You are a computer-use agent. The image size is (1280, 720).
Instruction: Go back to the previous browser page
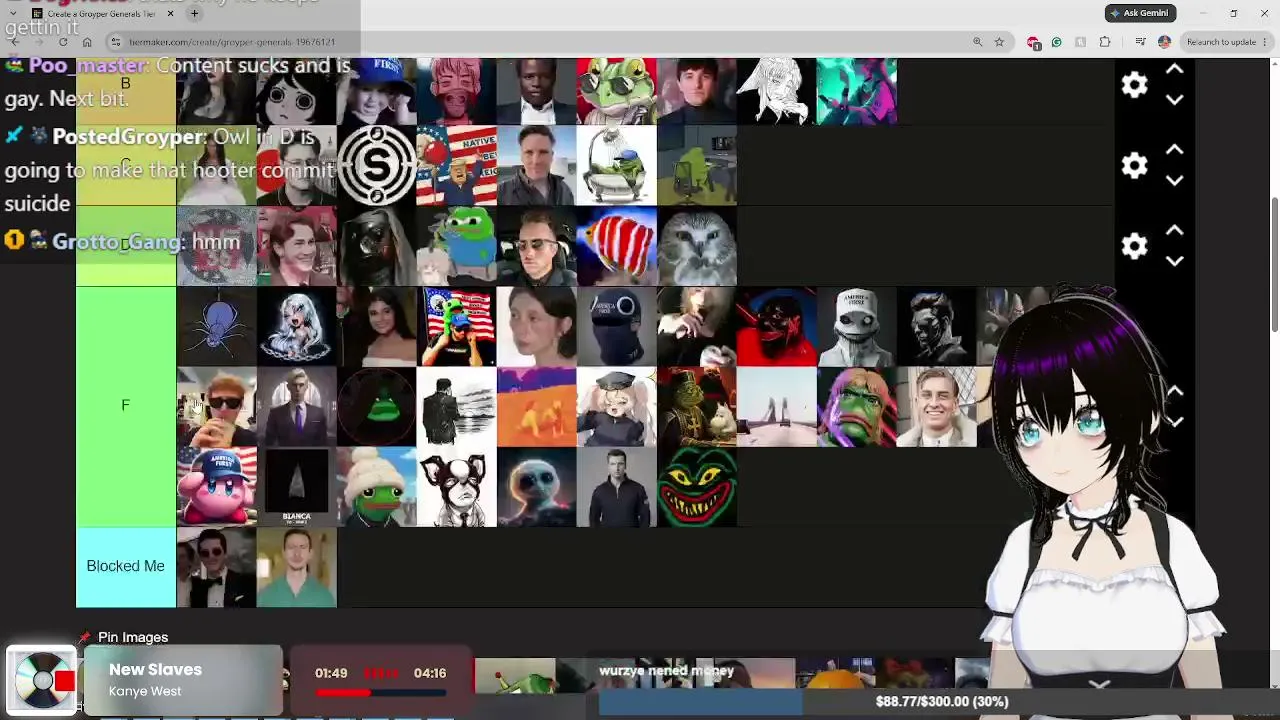point(14,42)
